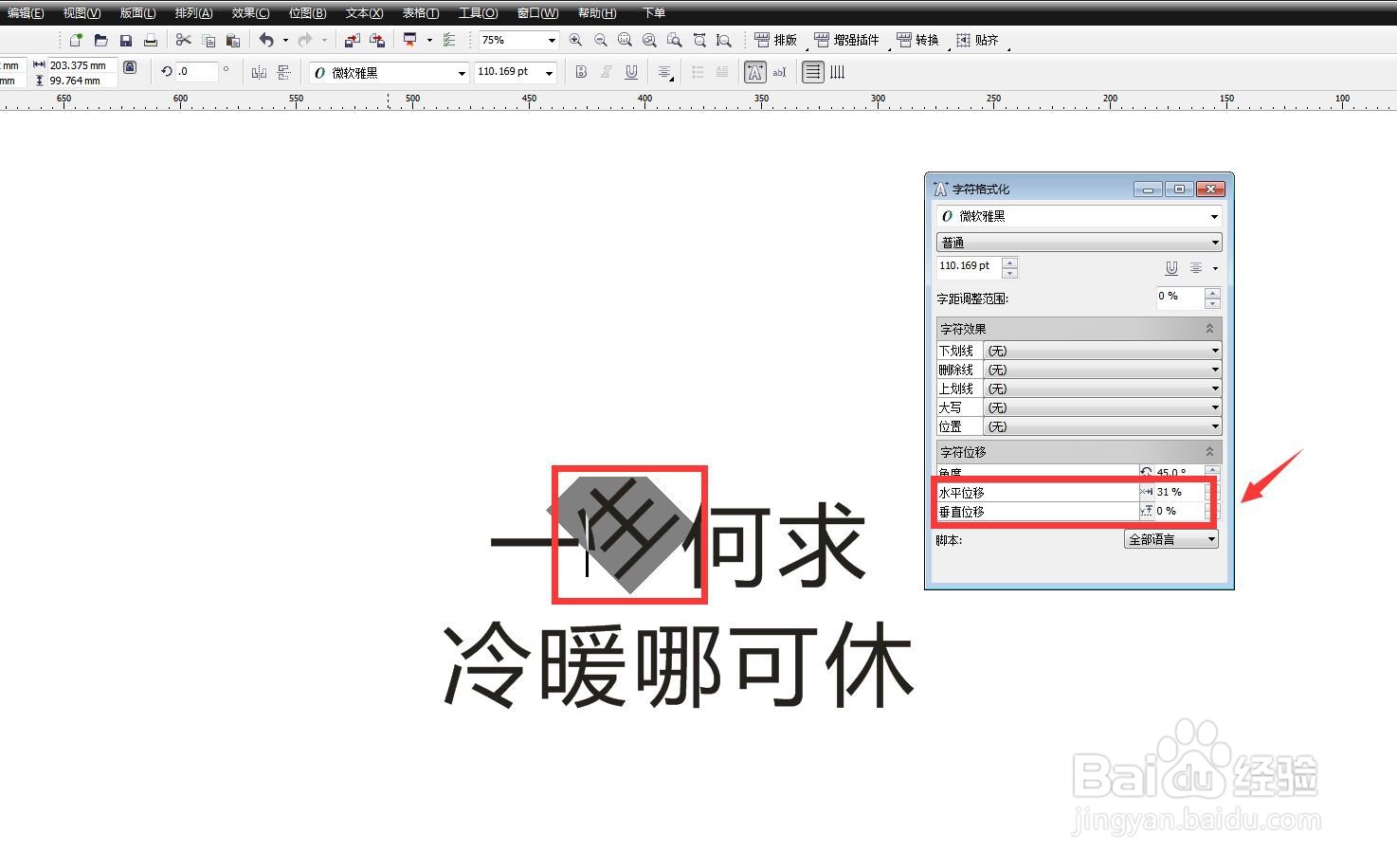Paste with the clipboard icon

[x=233, y=40]
